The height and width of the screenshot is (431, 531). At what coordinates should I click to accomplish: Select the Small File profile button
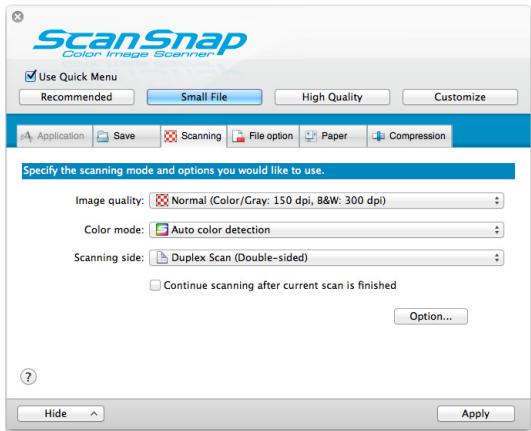(x=204, y=97)
